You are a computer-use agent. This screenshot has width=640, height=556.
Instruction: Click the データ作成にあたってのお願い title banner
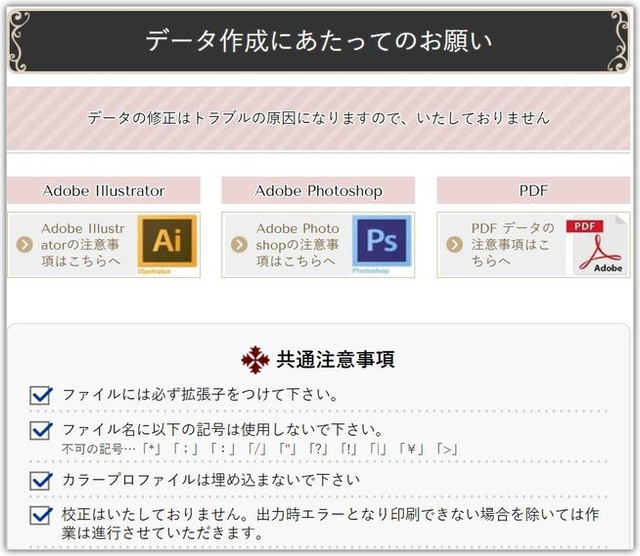[319, 41]
